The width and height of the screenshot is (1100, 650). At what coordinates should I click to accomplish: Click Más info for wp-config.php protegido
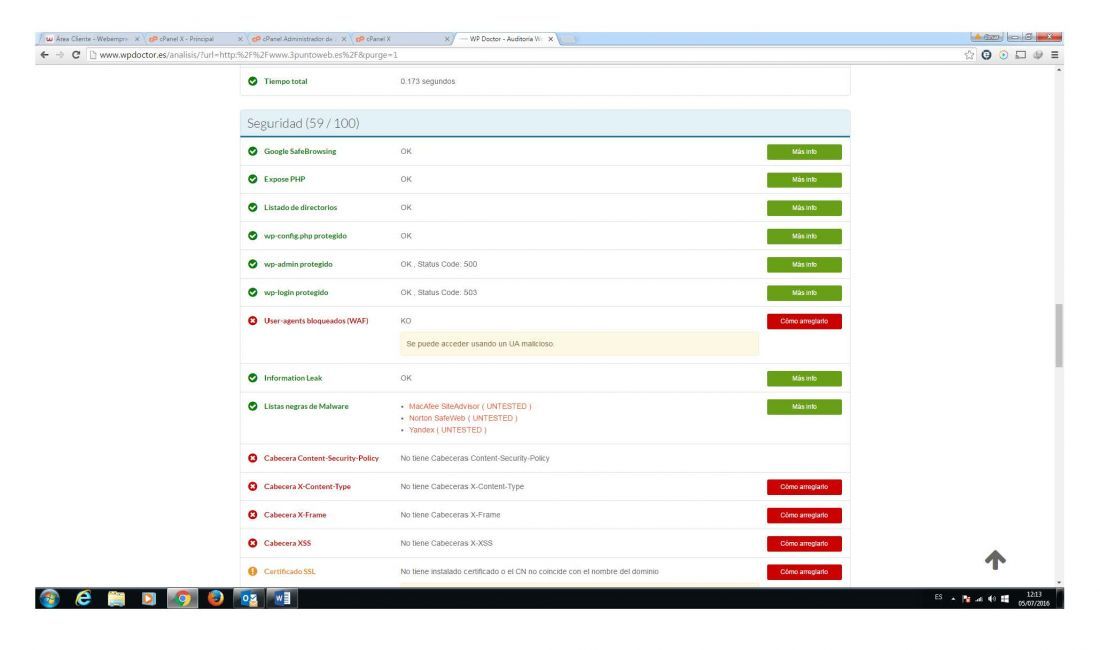(x=804, y=236)
